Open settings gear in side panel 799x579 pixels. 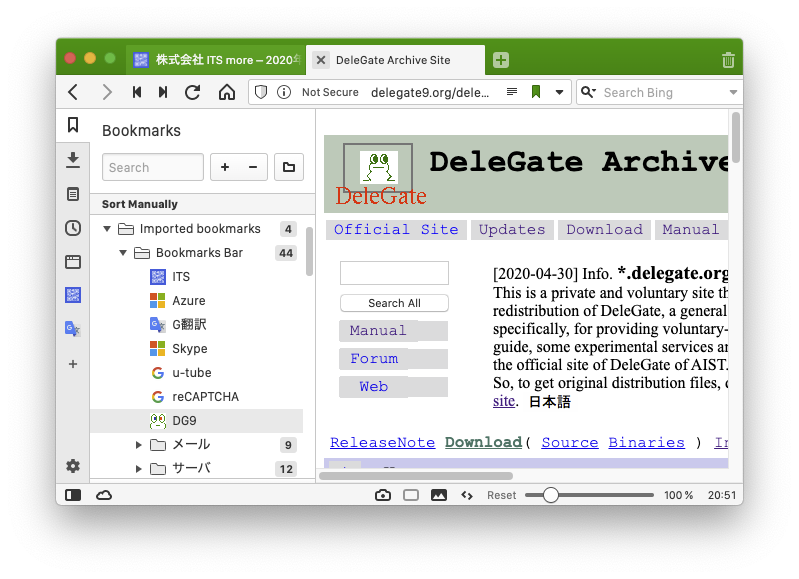point(73,466)
